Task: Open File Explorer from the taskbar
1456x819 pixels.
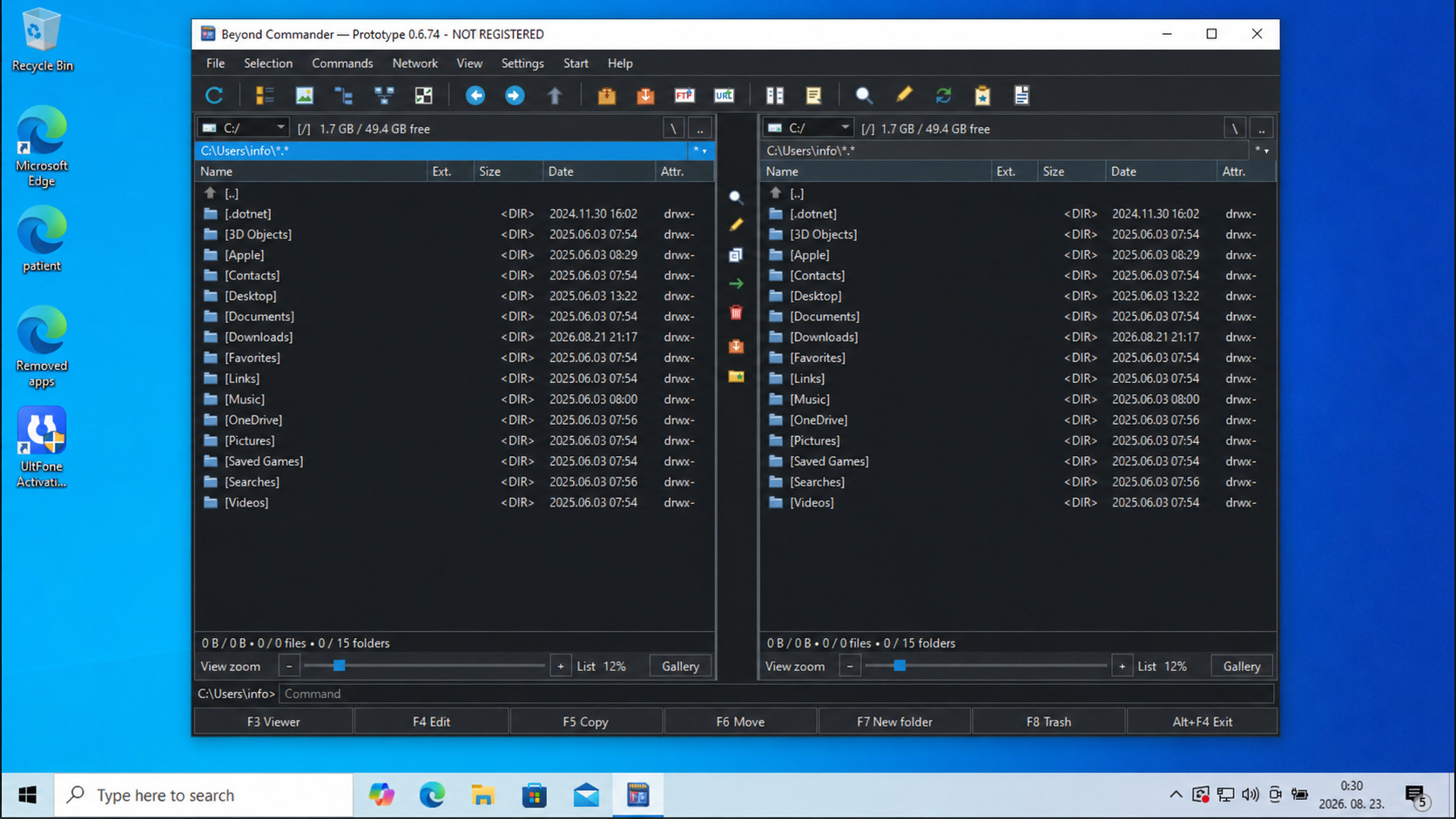Action: [482, 795]
